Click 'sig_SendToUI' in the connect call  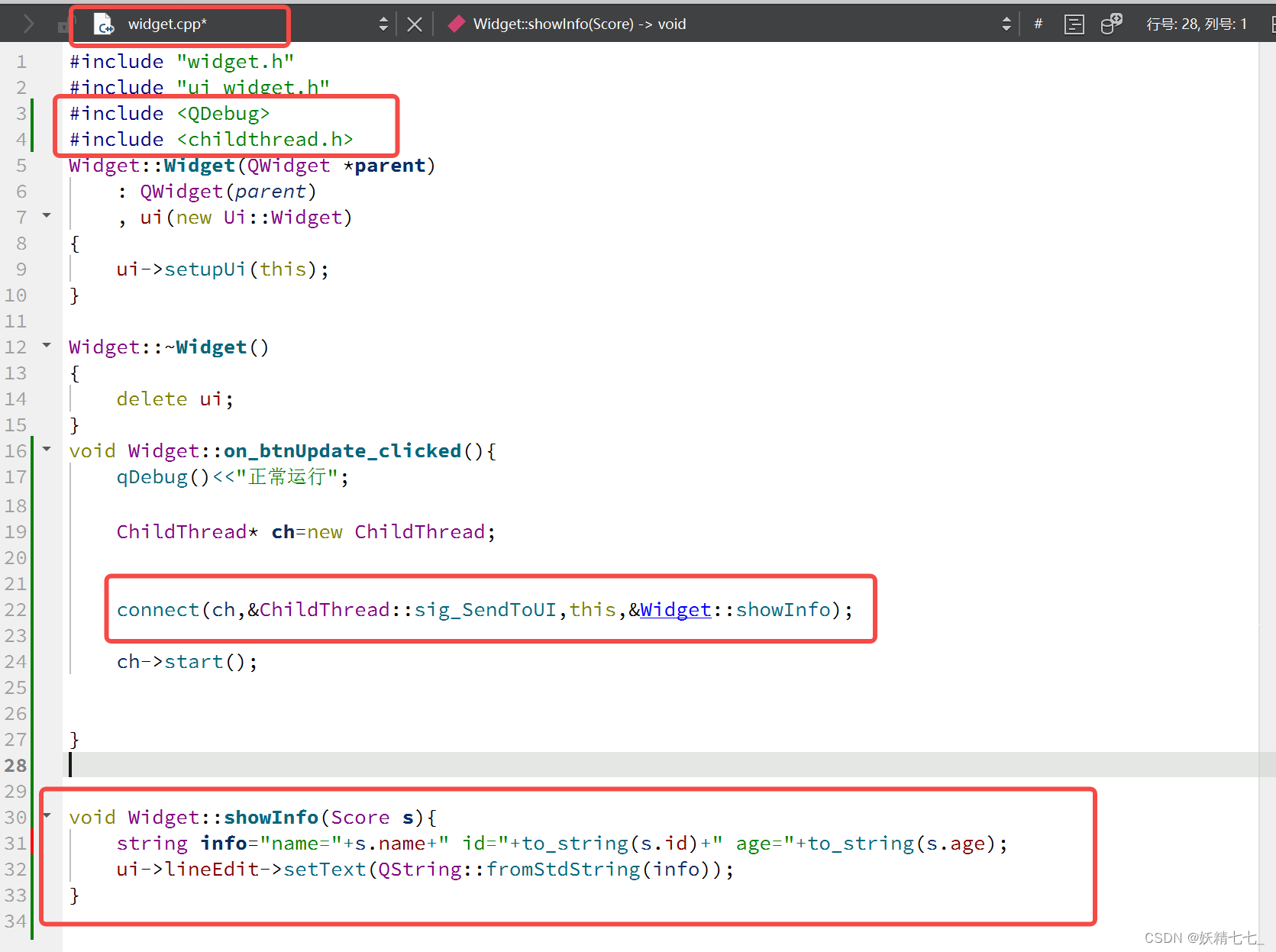(486, 610)
